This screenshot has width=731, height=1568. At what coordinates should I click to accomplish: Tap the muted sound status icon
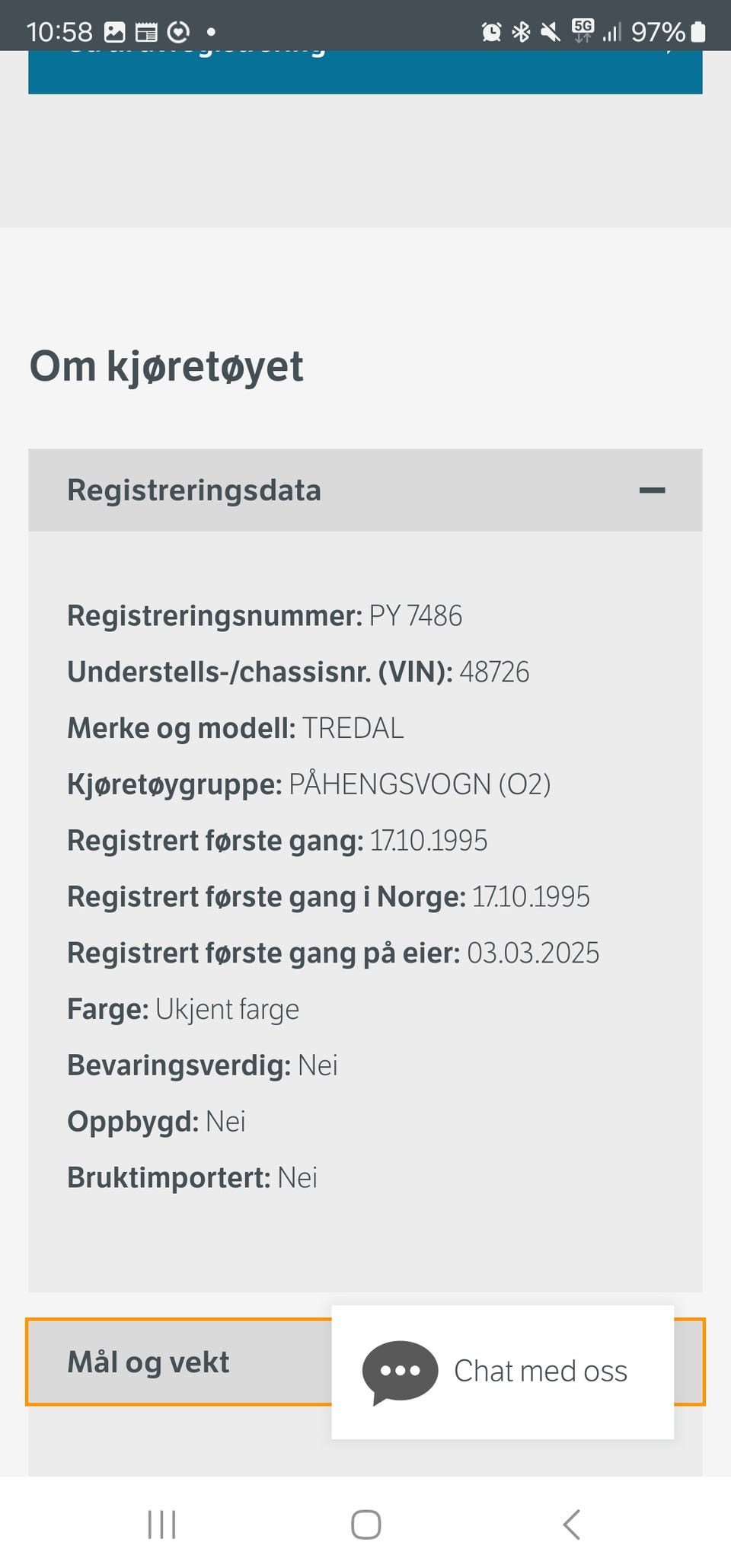(x=550, y=32)
